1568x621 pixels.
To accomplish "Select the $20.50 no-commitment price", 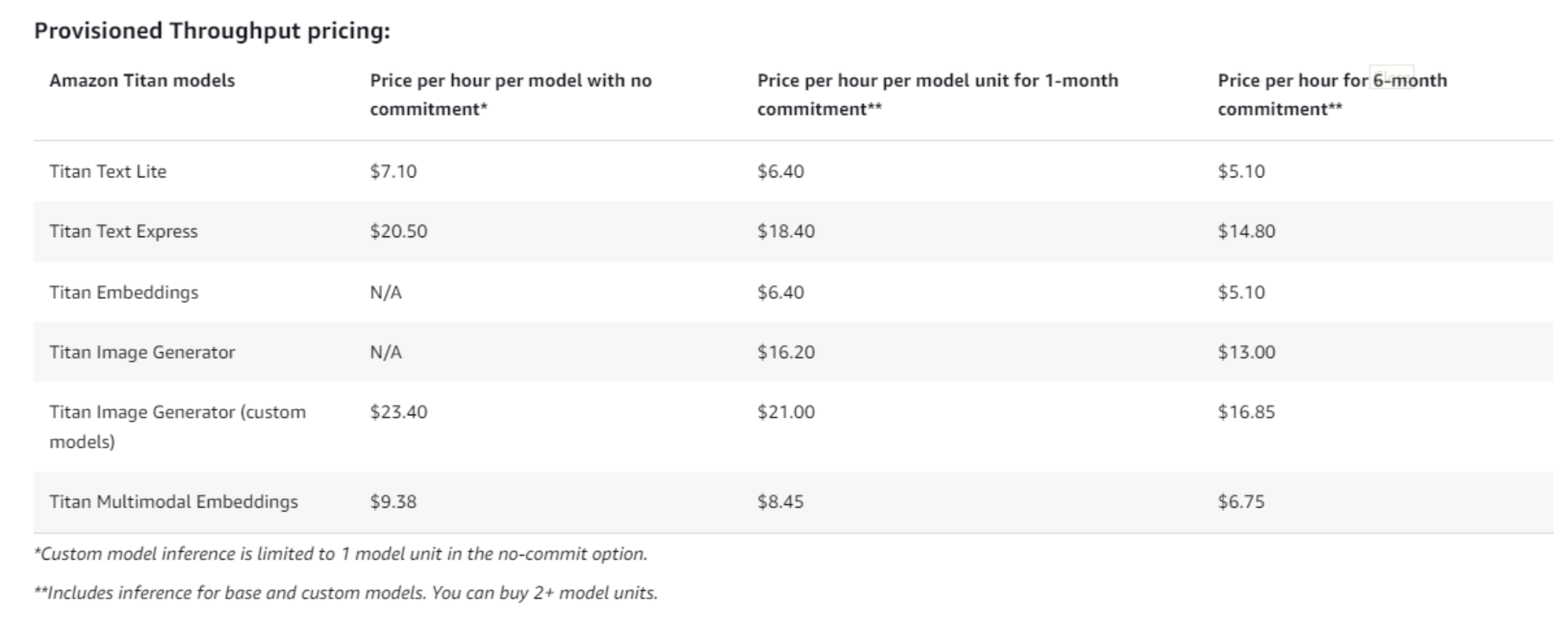I will coord(399,231).
